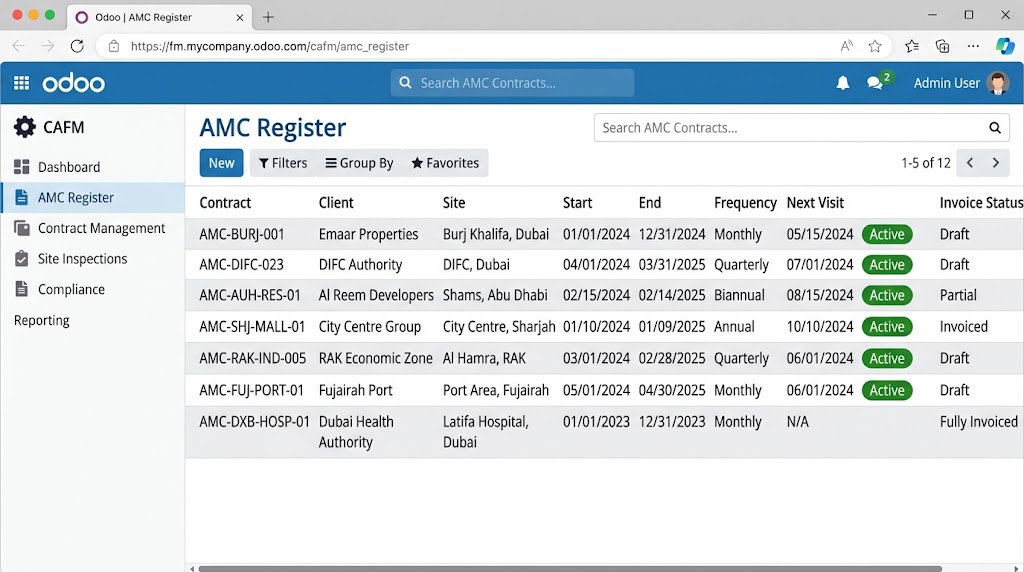
Task: Open the Group By dropdown
Action: tap(359, 163)
